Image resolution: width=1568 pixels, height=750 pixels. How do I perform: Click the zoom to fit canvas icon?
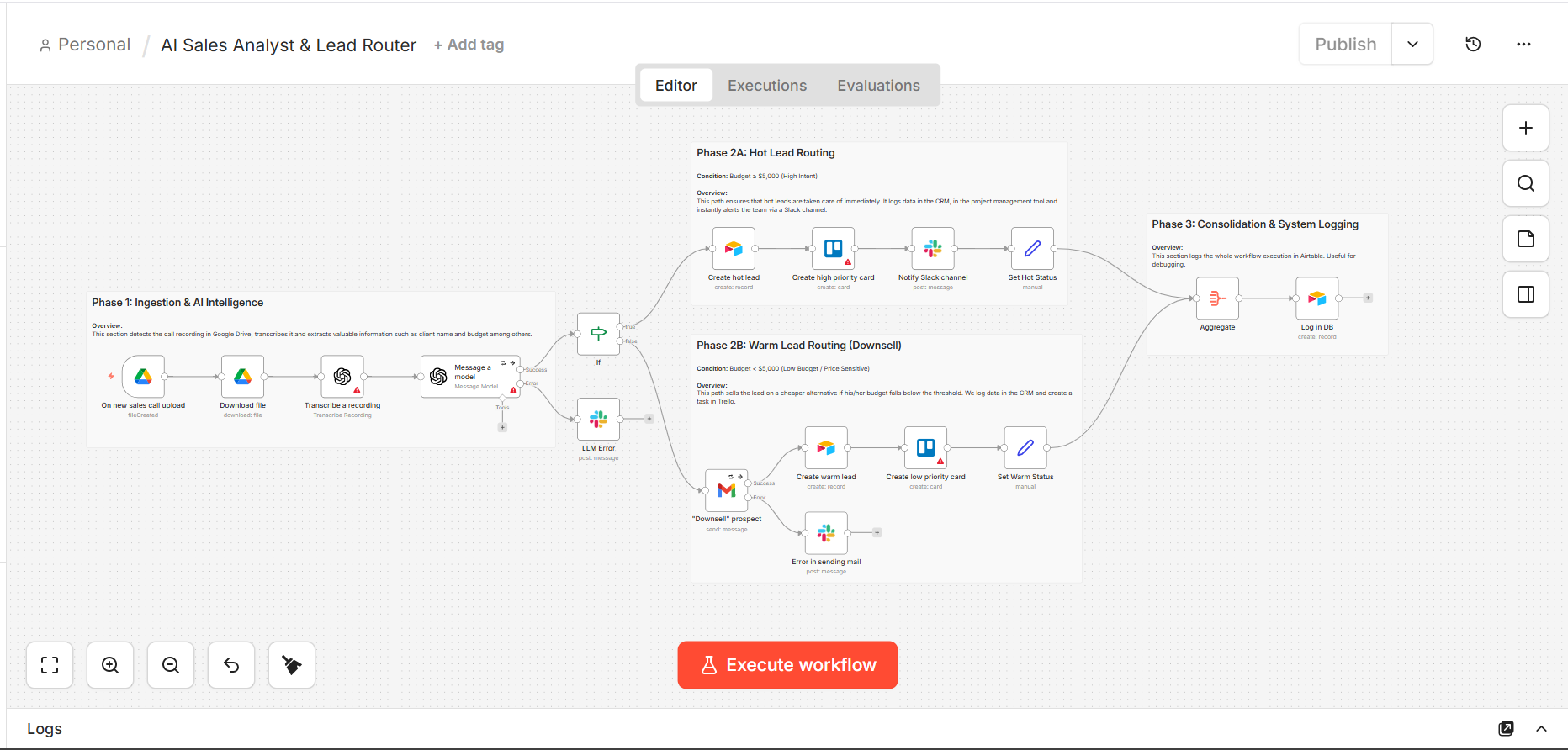tap(50, 665)
